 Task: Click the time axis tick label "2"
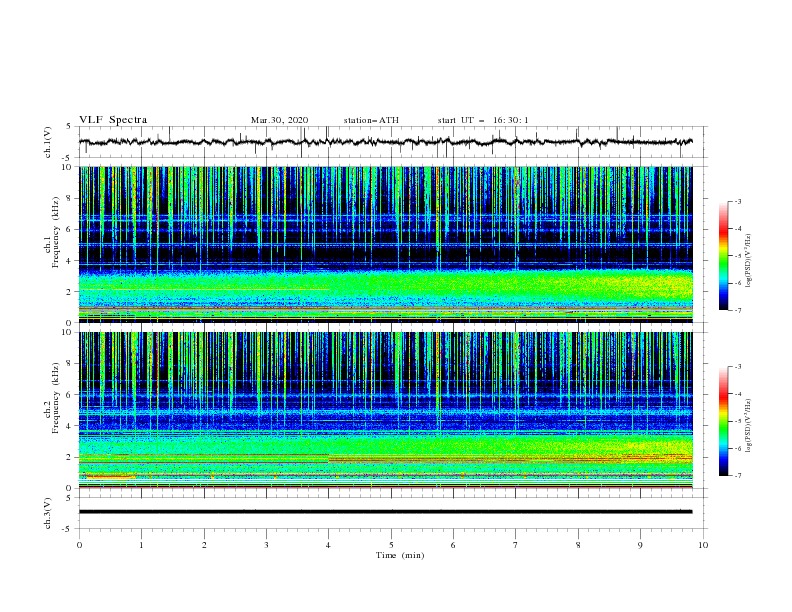(204, 545)
